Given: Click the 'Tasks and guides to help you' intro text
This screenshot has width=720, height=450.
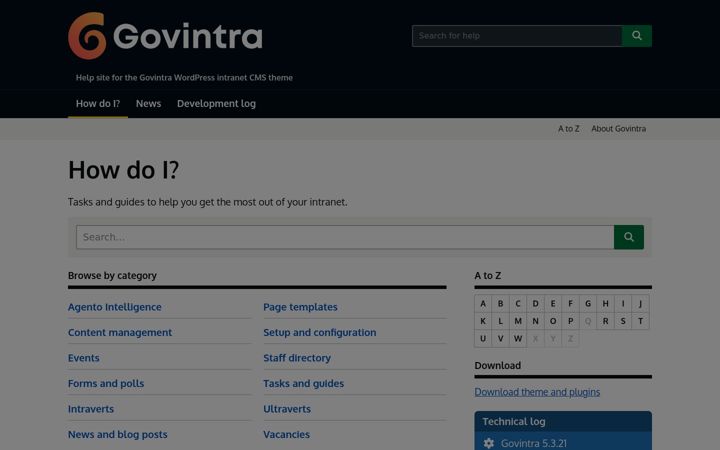Looking at the screenshot, I should tap(208, 202).
